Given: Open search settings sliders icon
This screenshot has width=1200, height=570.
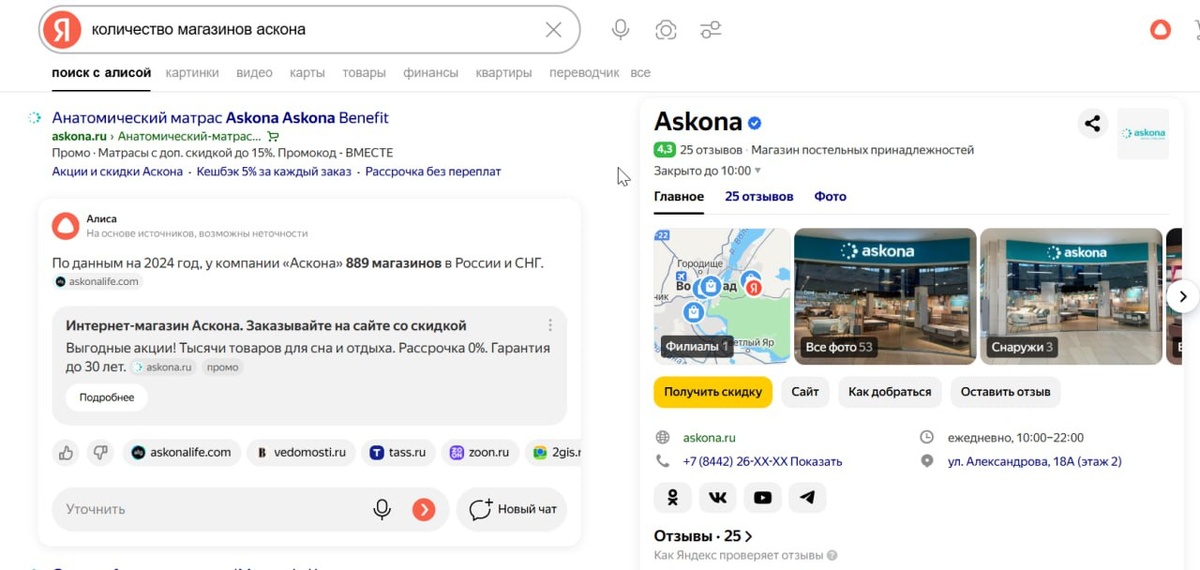Looking at the screenshot, I should click(x=711, y=30).
